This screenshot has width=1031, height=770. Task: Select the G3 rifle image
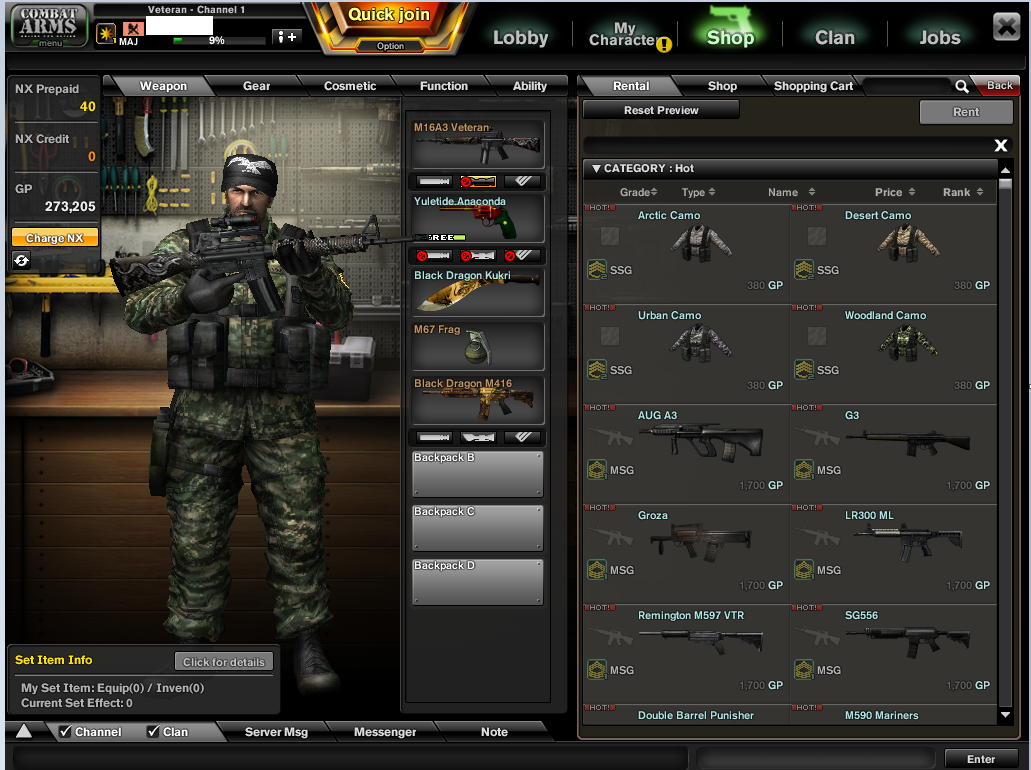908,442
